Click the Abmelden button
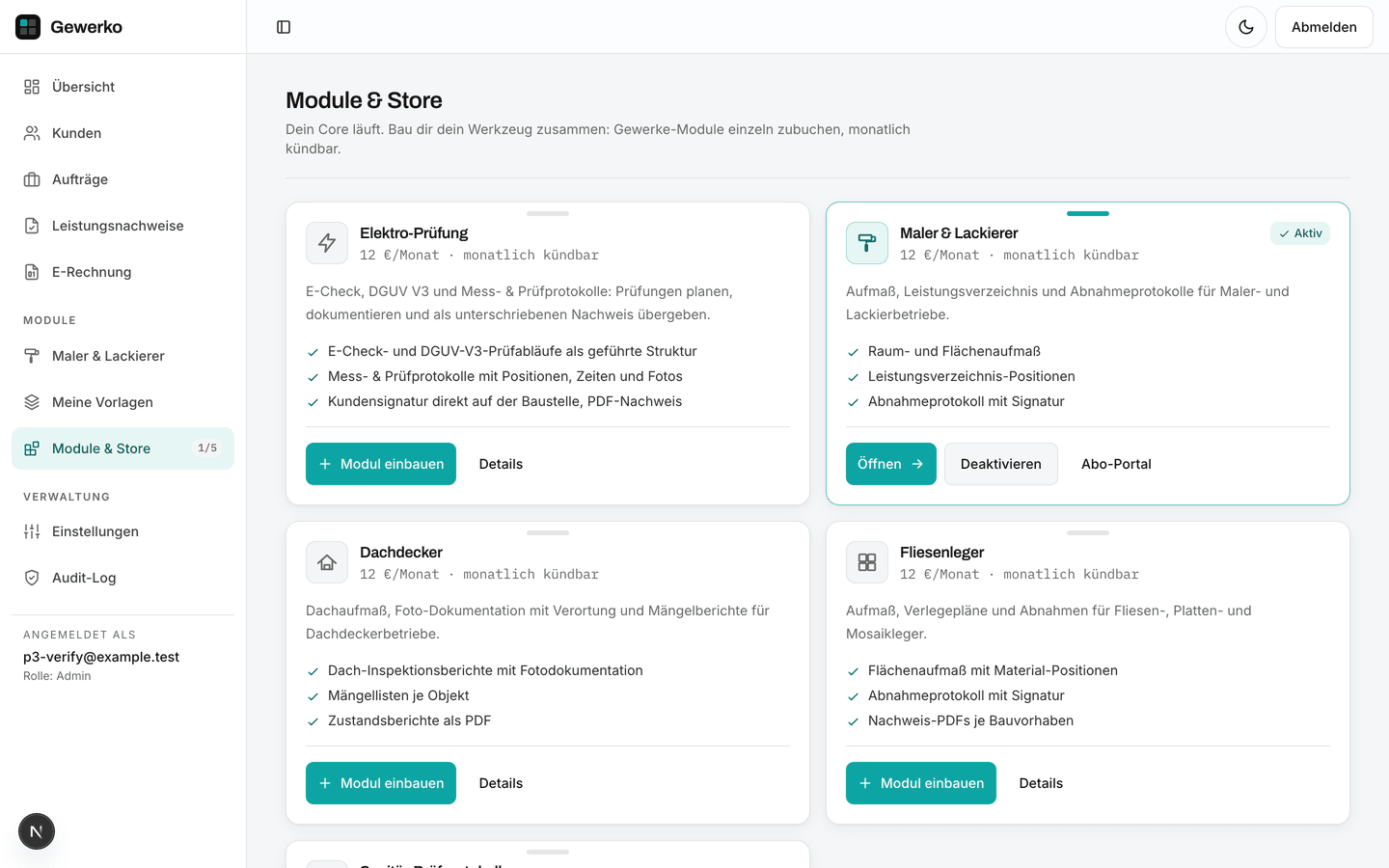1389x868 pixels. click(x=1324, y=27)
